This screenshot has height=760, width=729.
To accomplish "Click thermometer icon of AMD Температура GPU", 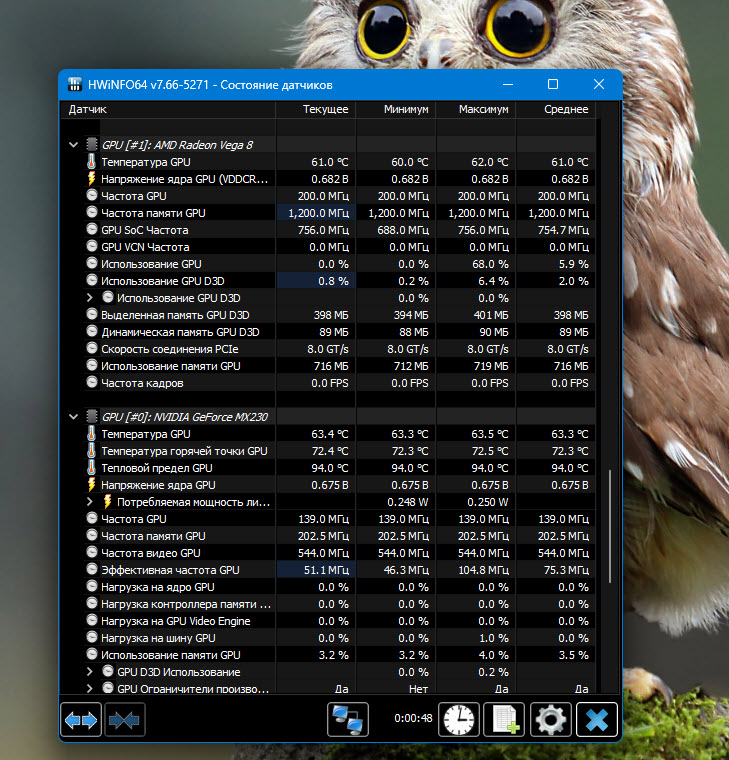I will (91, 161).
